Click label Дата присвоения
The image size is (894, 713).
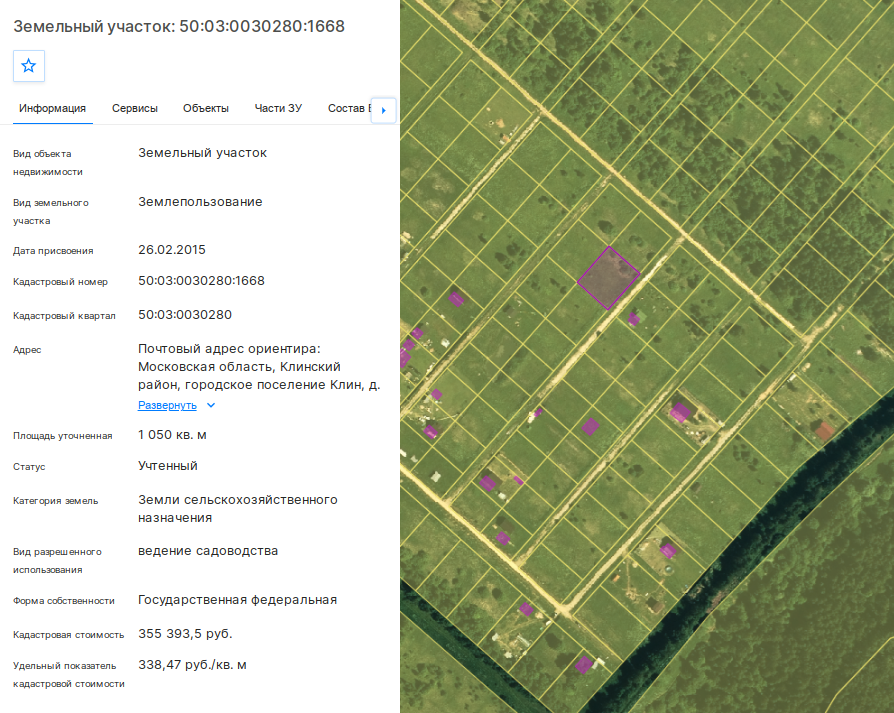point(53,251)
